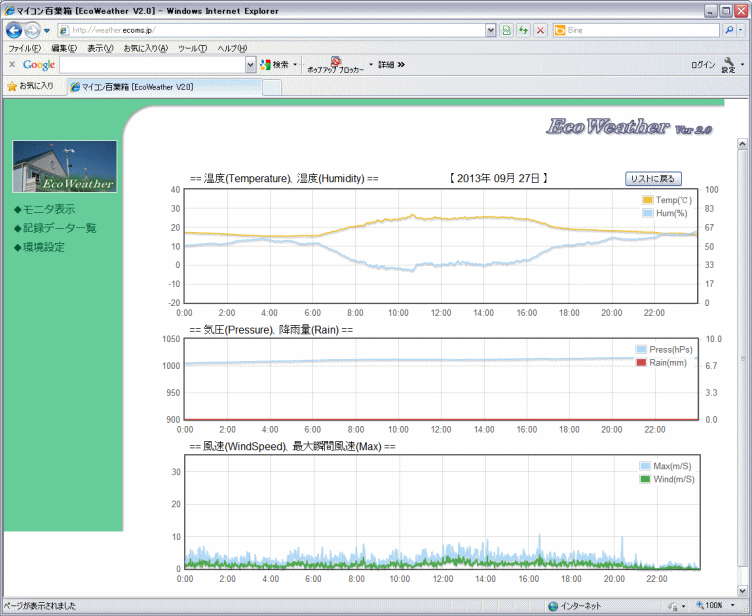Click the browser Back arrow button
Screen dimensions: 752x616
point(14,30)
